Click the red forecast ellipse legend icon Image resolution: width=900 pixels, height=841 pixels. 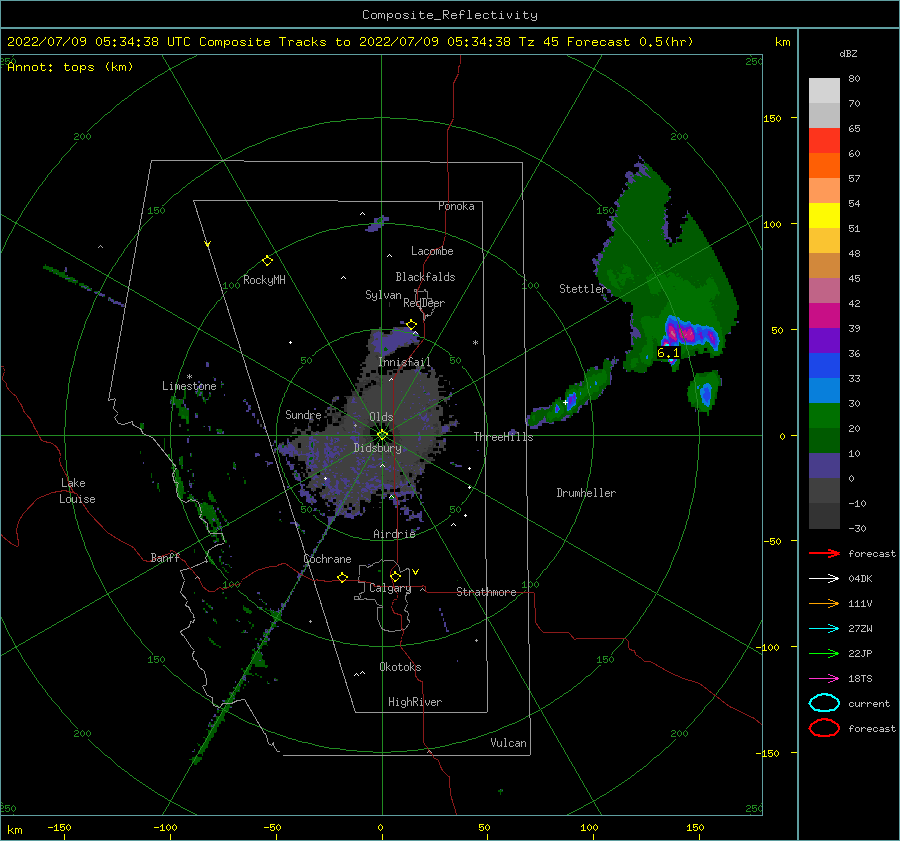(x=824, y=728)
